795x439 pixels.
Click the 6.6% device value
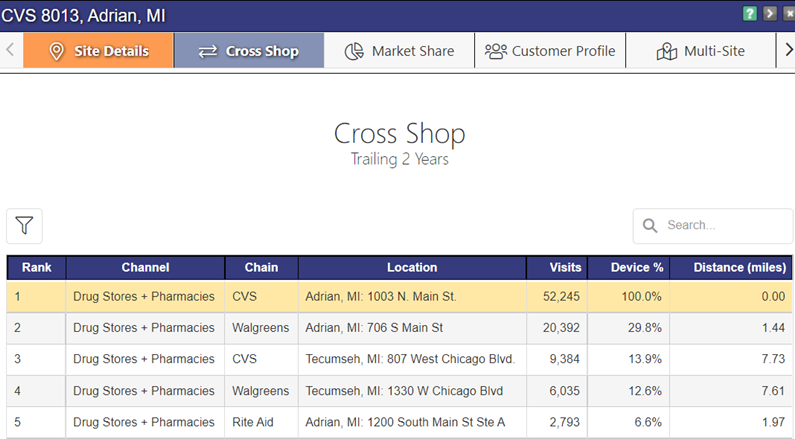tap(648, 422)
